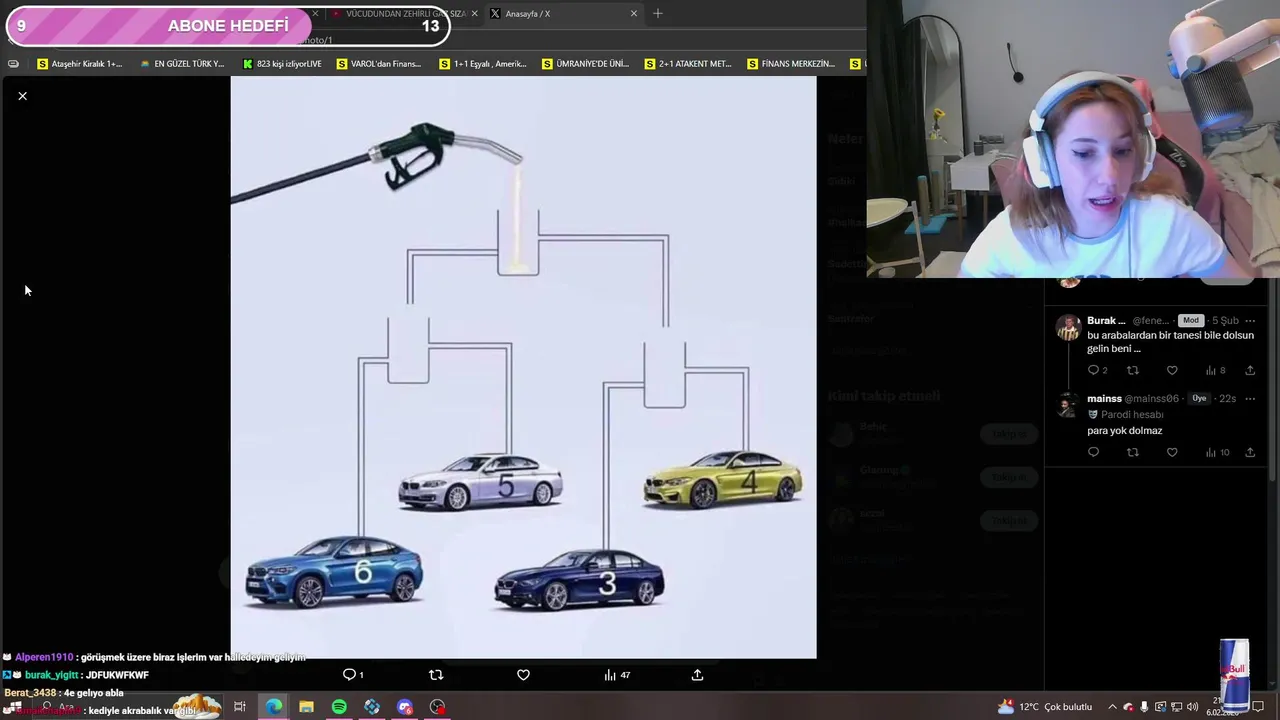Screen dimensions: 1280x720
Task: Click the enlarged BMW fuel puzzle image
Action: pyautogui.click(x=523, y=368)
